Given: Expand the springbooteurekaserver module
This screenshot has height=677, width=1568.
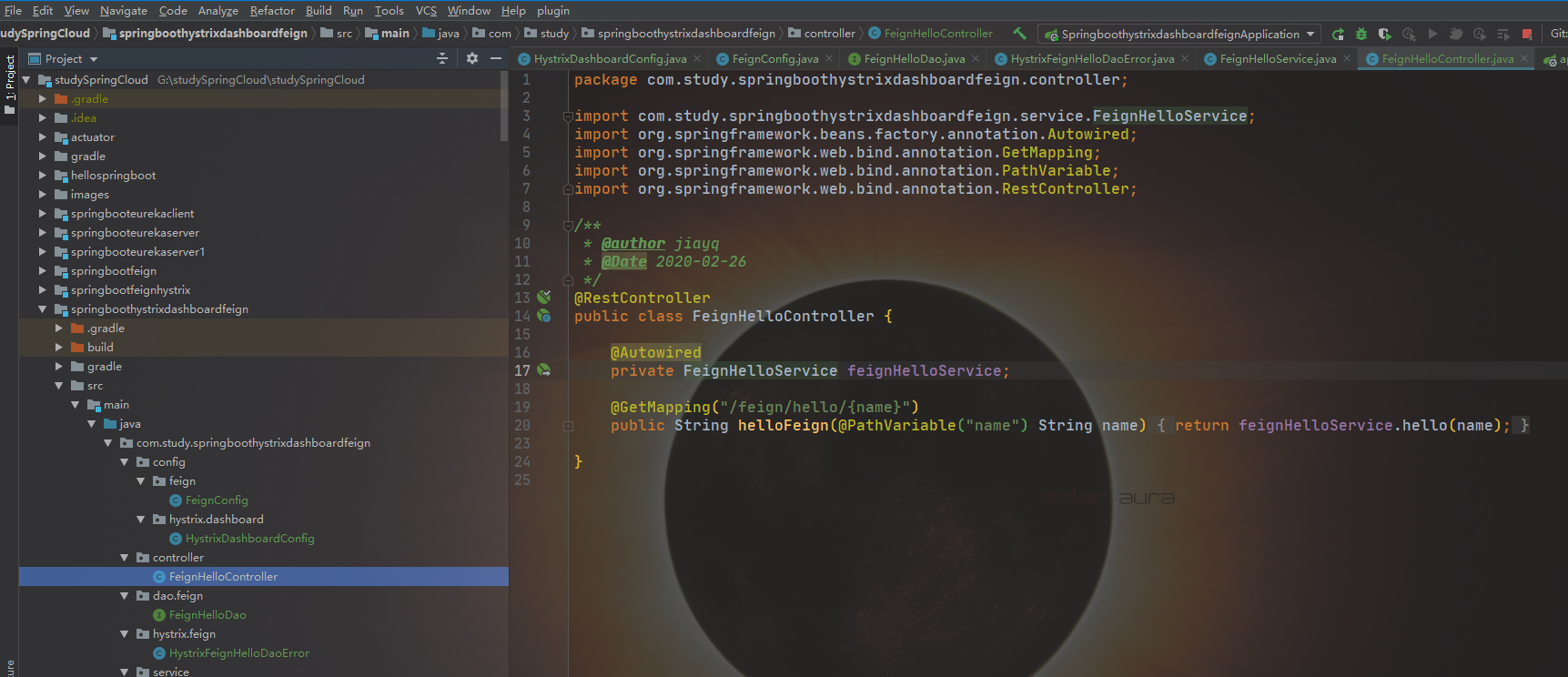Looking at the screenshot, I should [43, 233].
